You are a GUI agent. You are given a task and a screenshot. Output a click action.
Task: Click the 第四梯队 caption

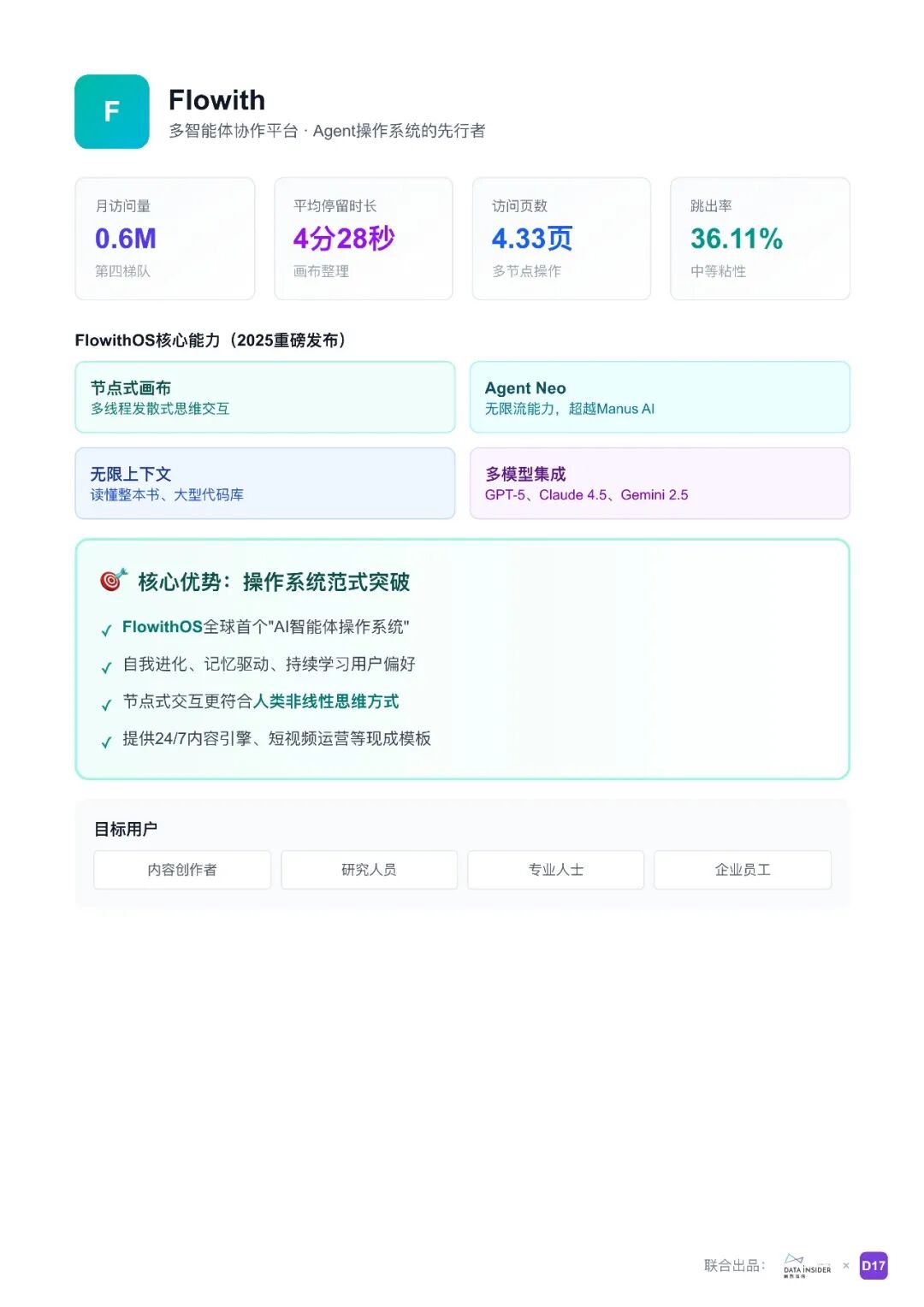pos(122,271)
